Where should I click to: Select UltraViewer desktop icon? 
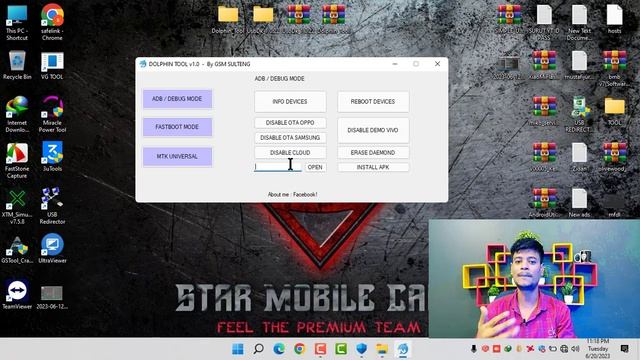tap(52, 249)
